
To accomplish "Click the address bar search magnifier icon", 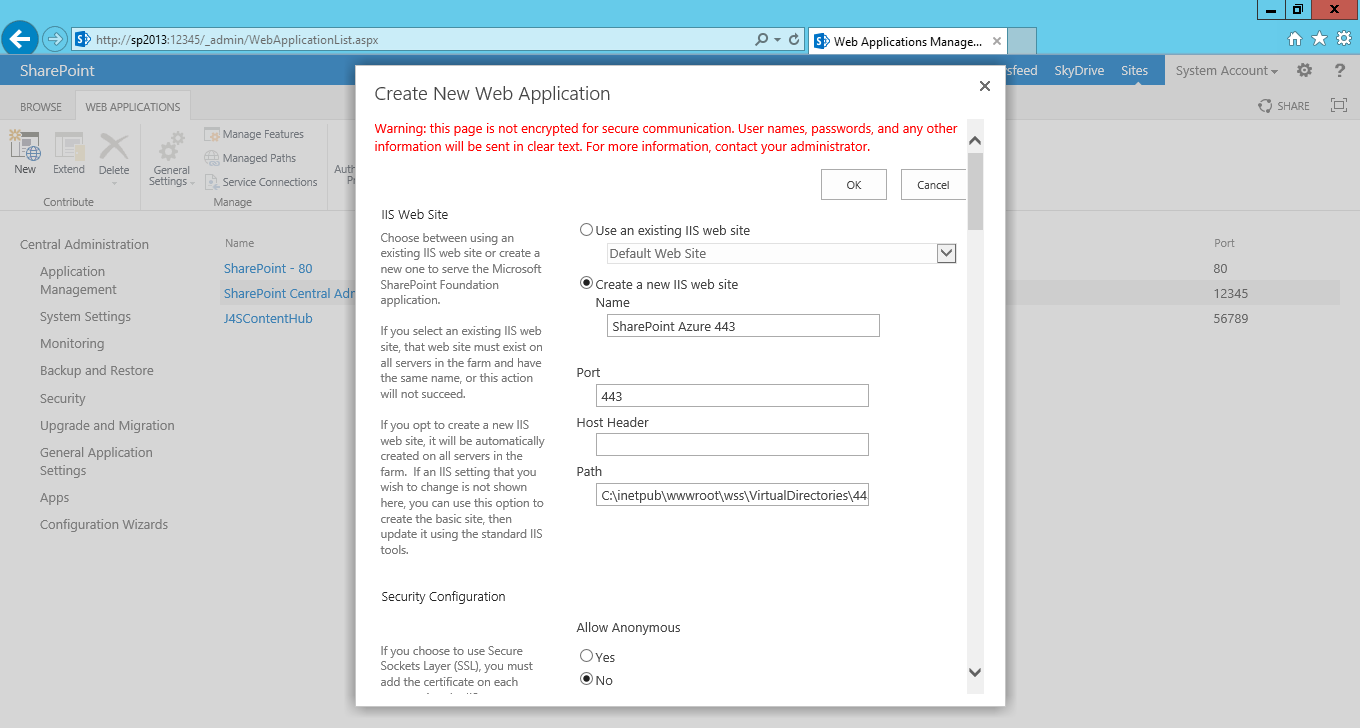I will [x=762, y=40].
